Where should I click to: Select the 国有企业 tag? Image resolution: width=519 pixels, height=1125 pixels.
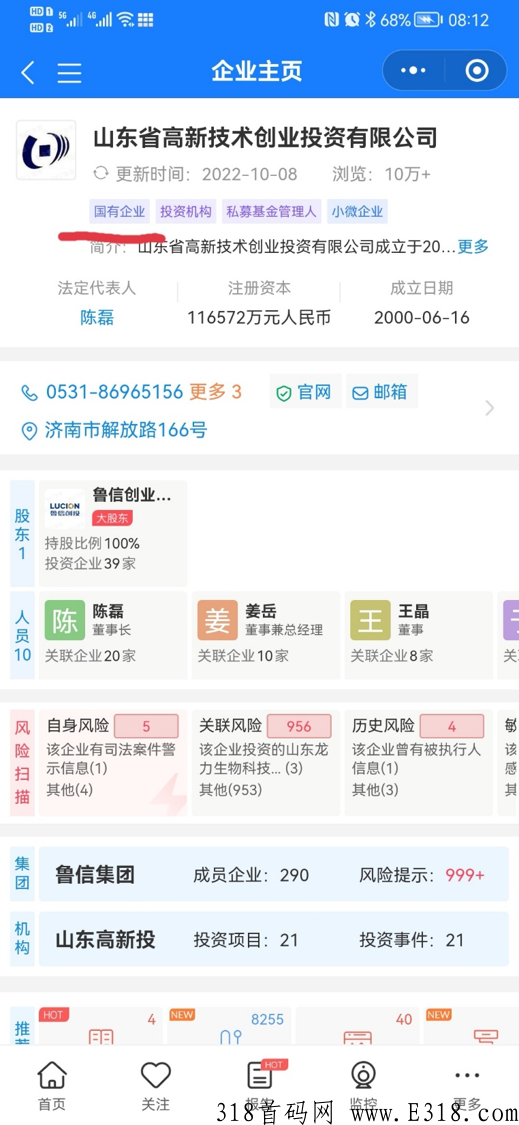pyautogui.click(x=119, y=212)
